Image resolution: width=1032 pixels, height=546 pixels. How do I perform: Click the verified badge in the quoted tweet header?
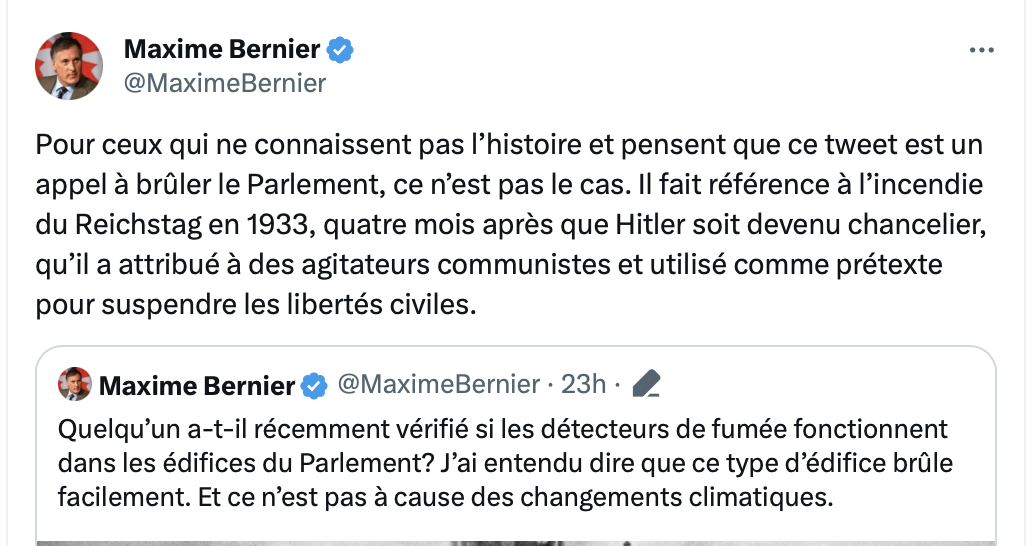click(x=314, y=385)
